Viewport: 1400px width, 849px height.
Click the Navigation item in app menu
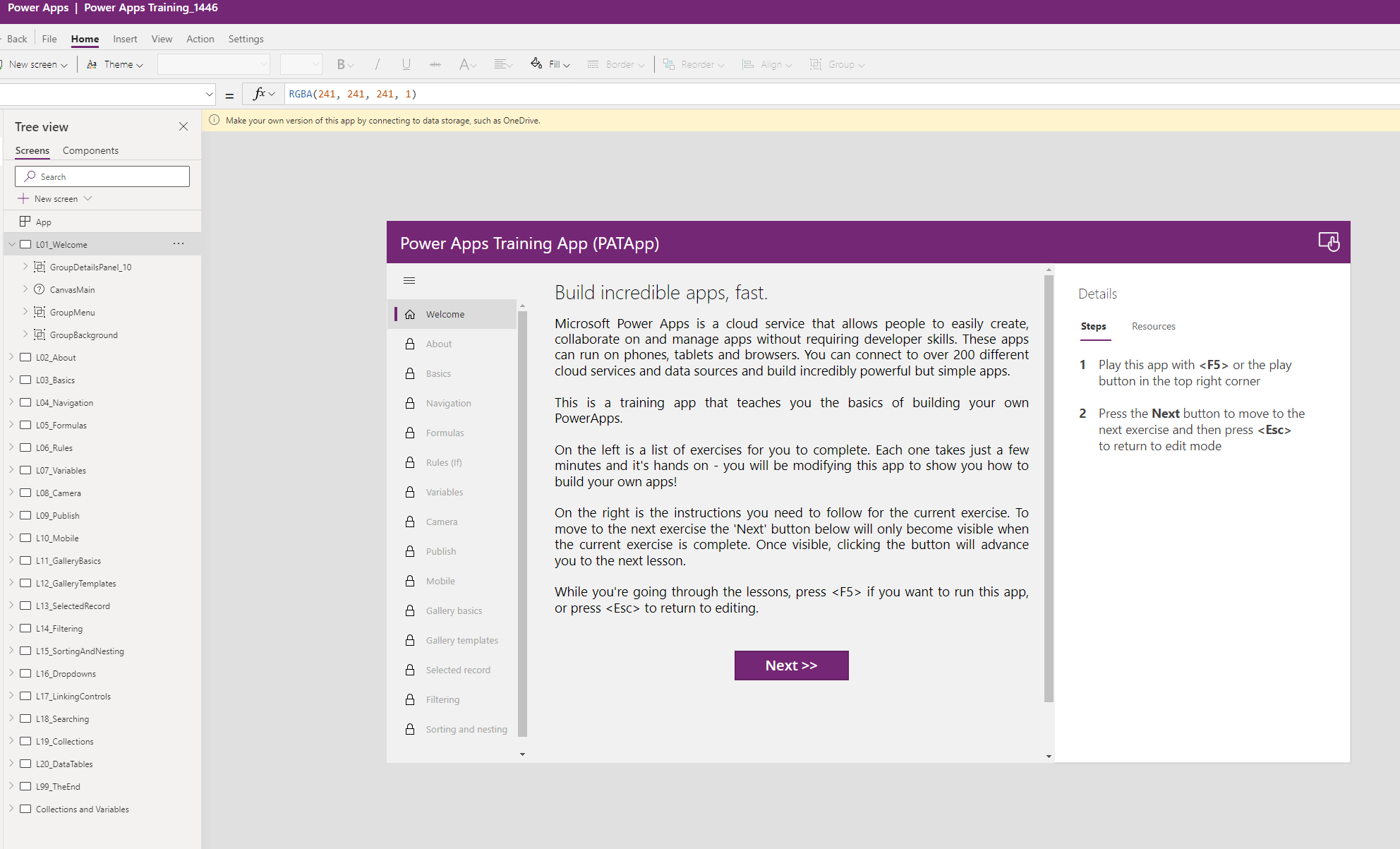pos(449,403)
